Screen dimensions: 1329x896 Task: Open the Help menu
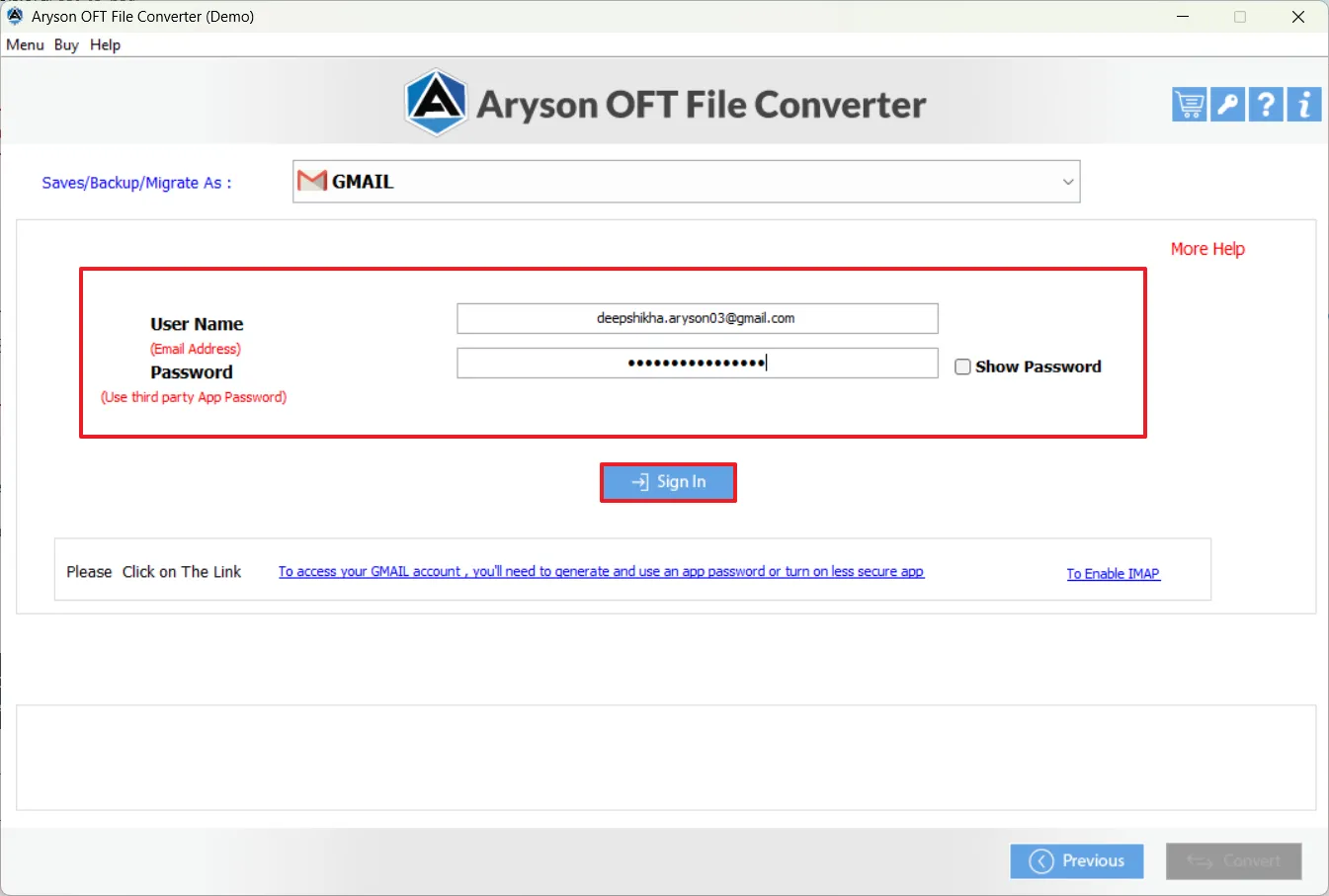click(x=105, y=45)
